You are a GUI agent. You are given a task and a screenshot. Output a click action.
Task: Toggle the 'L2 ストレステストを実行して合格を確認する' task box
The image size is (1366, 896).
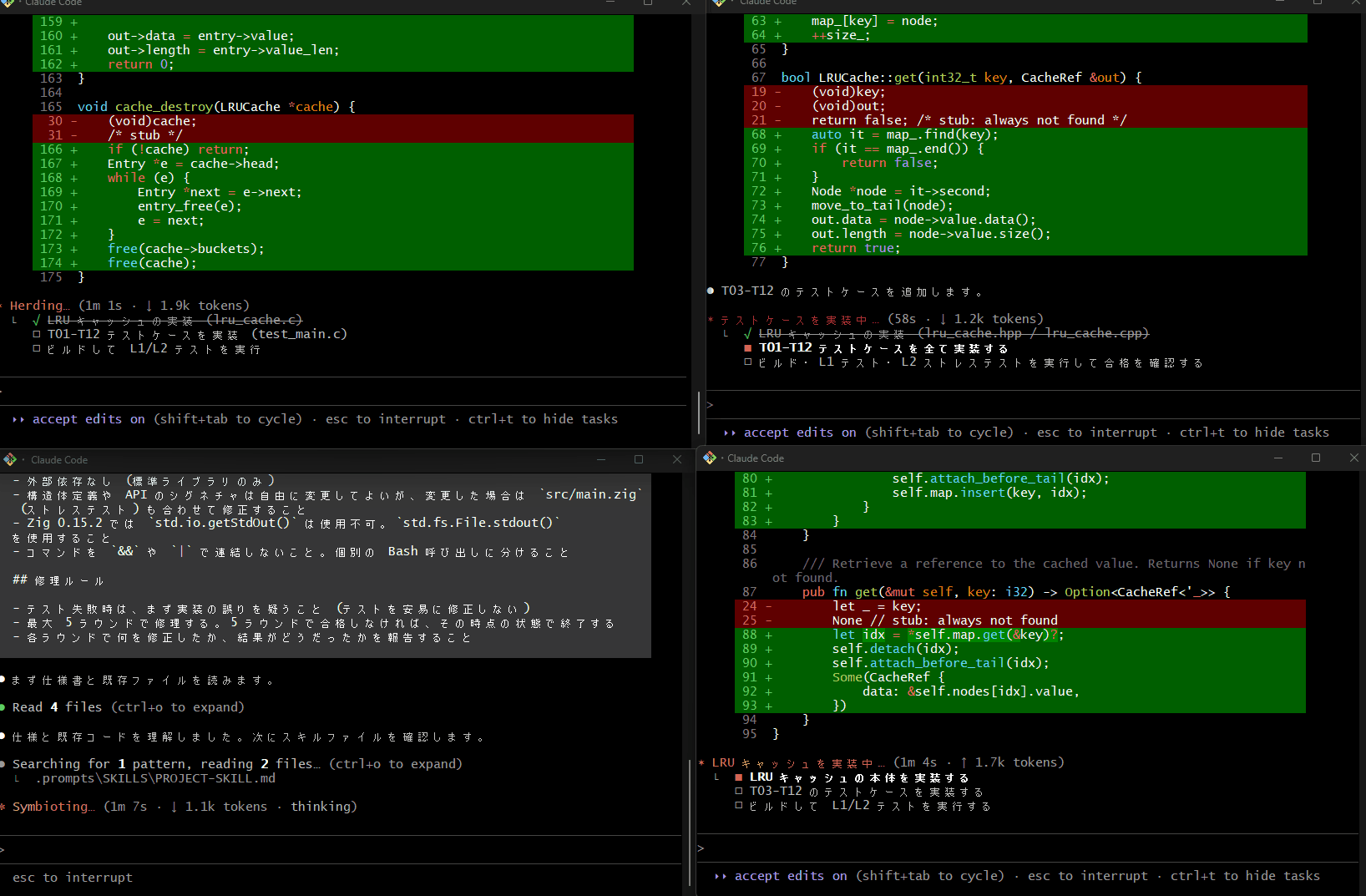click(x=748, y=362)
